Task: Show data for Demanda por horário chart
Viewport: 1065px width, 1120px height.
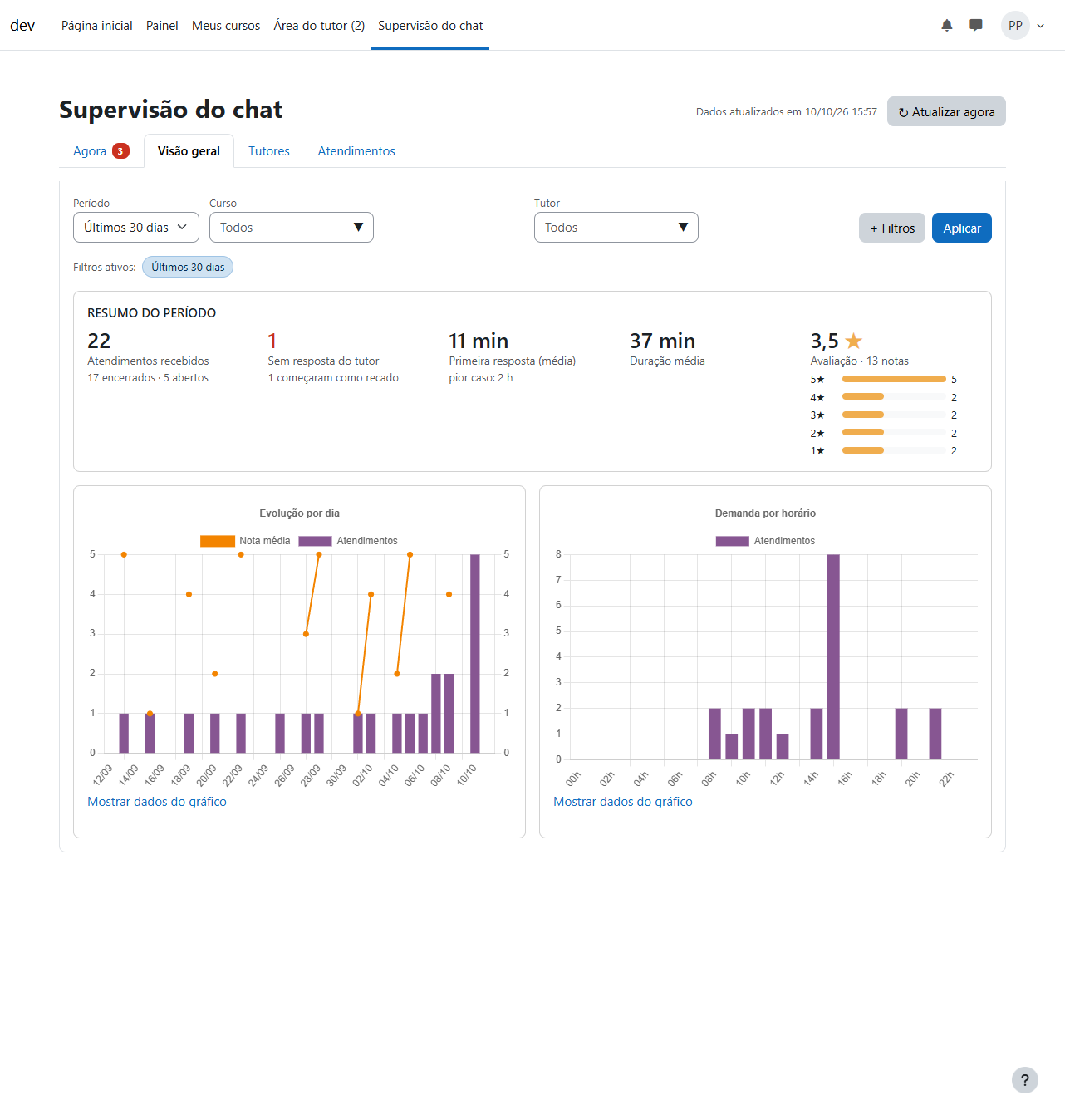Action: coord(623,802)
